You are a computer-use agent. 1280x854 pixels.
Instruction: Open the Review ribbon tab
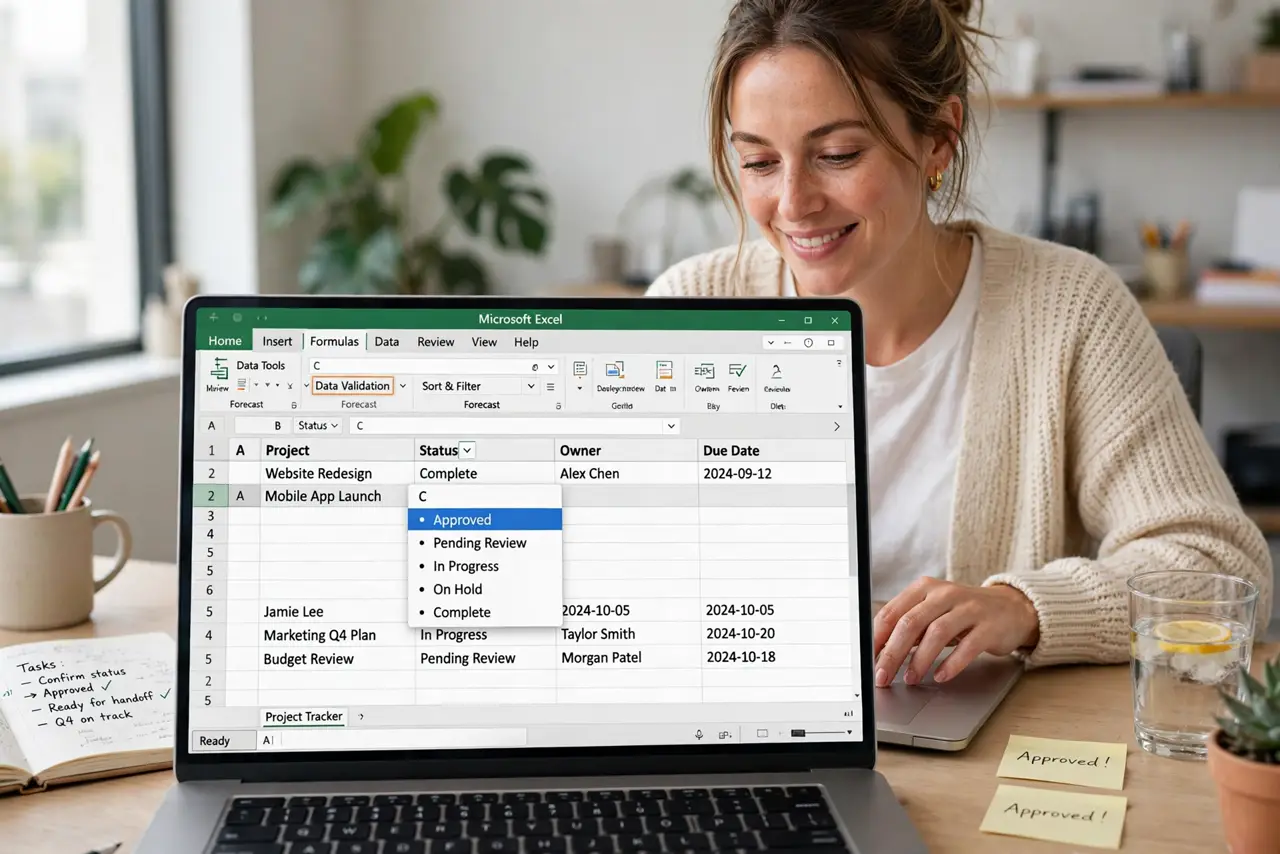436,342
